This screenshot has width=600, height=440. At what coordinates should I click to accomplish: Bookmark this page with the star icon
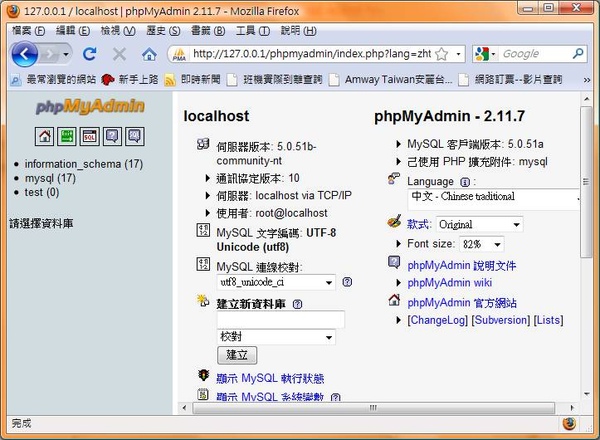[x=442, y=54]
